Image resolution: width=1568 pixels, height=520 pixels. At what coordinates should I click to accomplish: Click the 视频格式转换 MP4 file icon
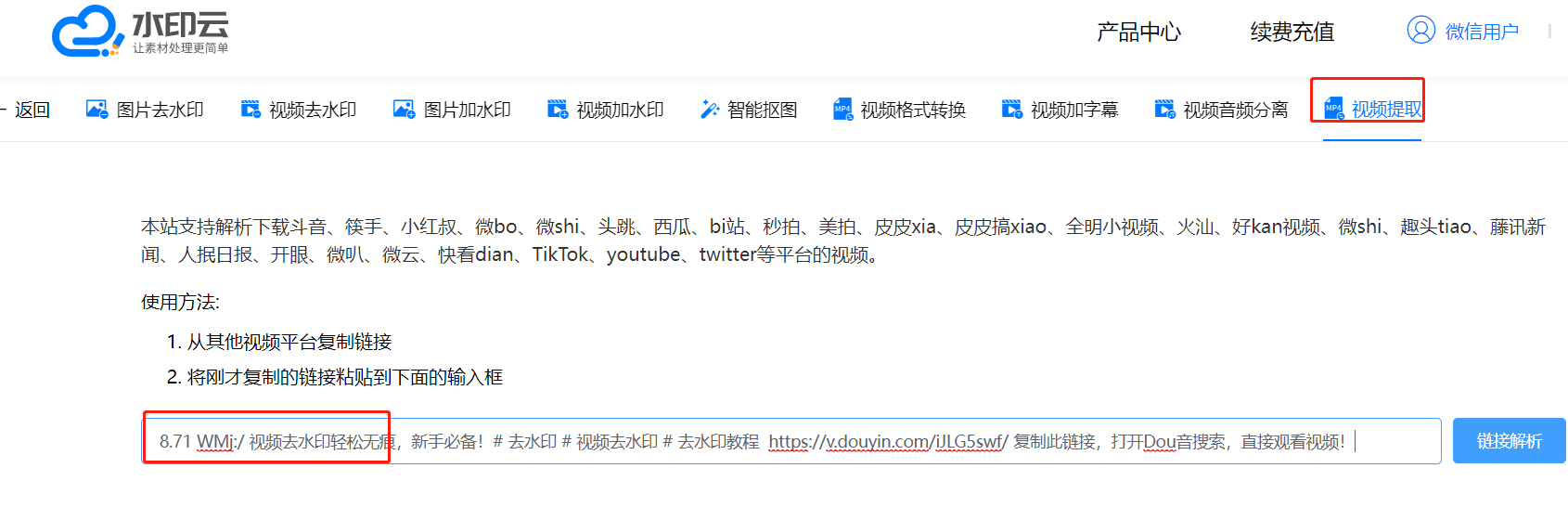(x=842, y=110)
